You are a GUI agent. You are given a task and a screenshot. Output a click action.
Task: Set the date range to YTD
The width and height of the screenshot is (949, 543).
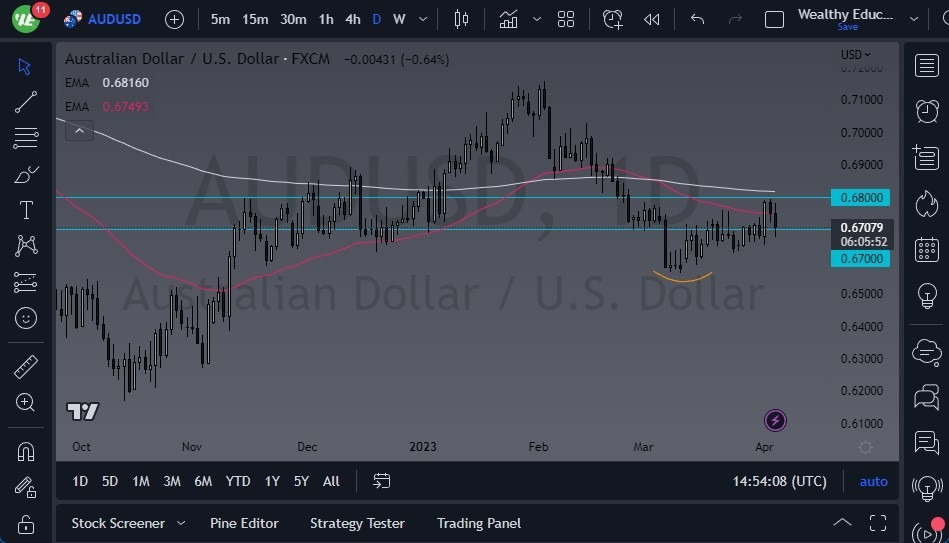[x=238, y=481]
